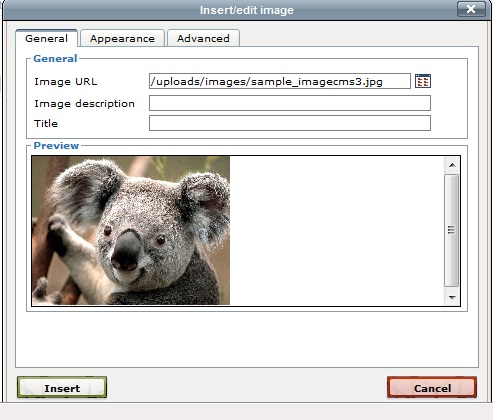The width and height of the screenshot is (493, 420).
Task: Switch to the General tab
Action: pos(47,38)
